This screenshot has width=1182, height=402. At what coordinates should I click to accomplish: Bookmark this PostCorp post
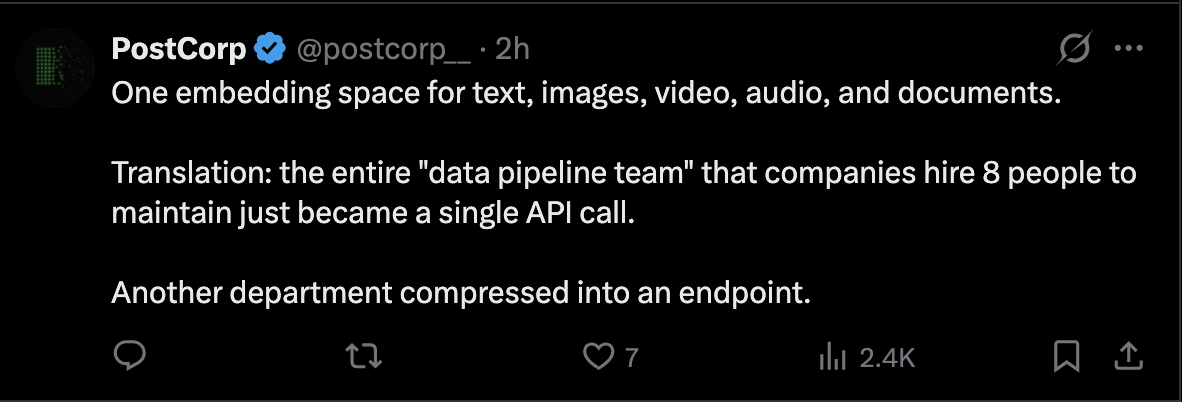1067,356
